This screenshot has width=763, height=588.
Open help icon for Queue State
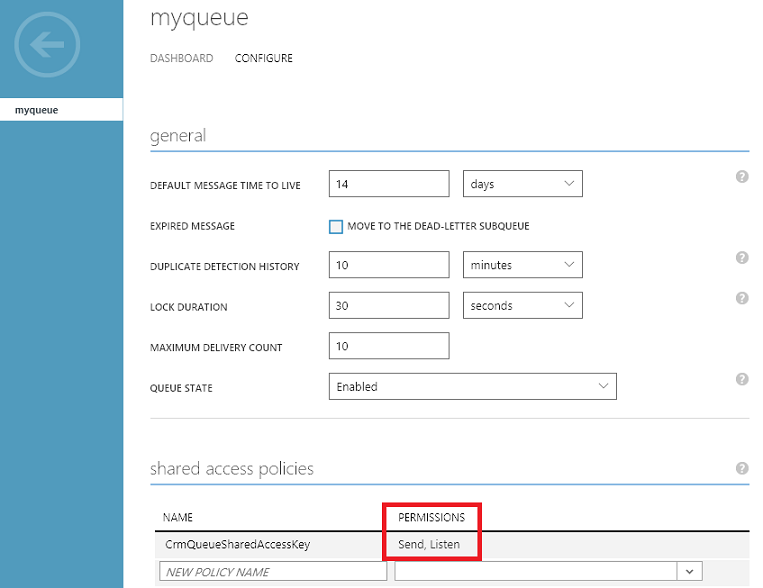(742, 379)
